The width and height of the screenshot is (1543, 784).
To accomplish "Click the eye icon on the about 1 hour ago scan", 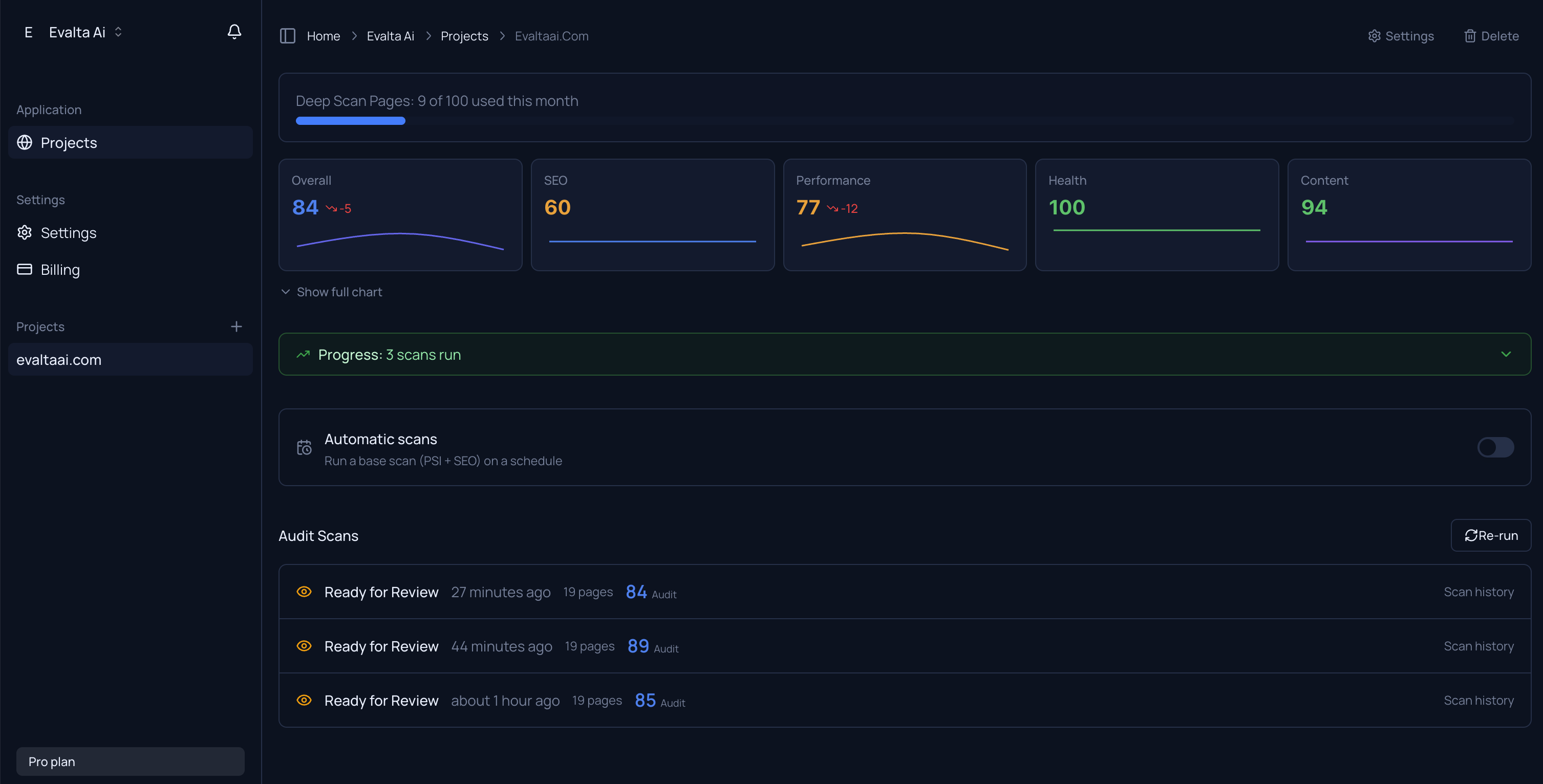I will coord(304,700).
